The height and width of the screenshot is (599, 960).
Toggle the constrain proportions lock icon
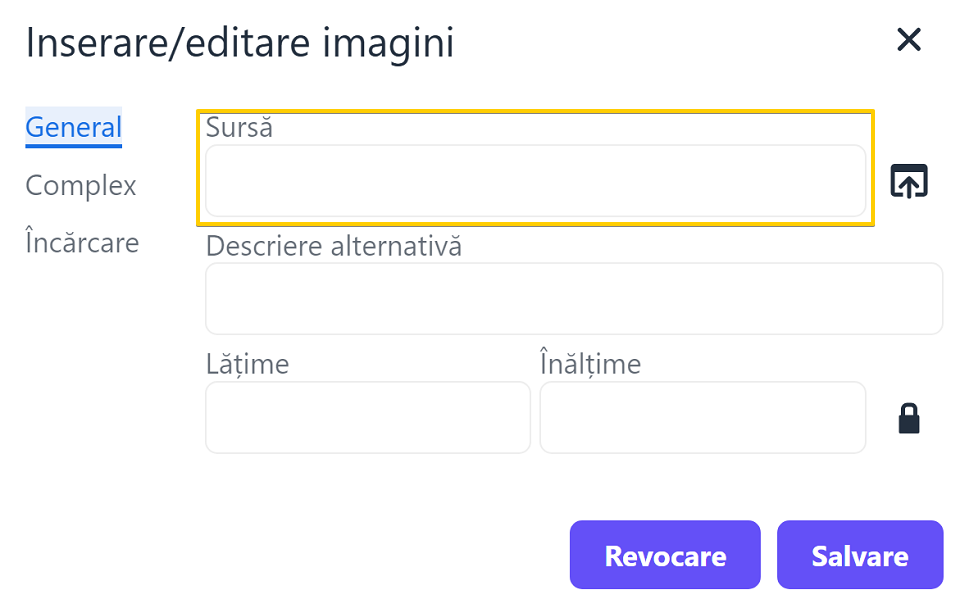click(909, 418)
